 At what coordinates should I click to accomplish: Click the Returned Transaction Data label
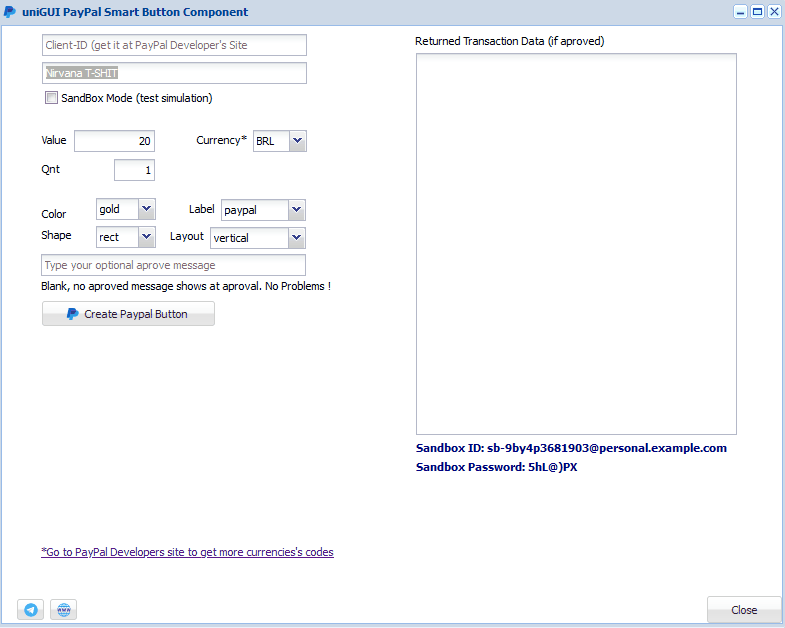click(x=510, y=41)
